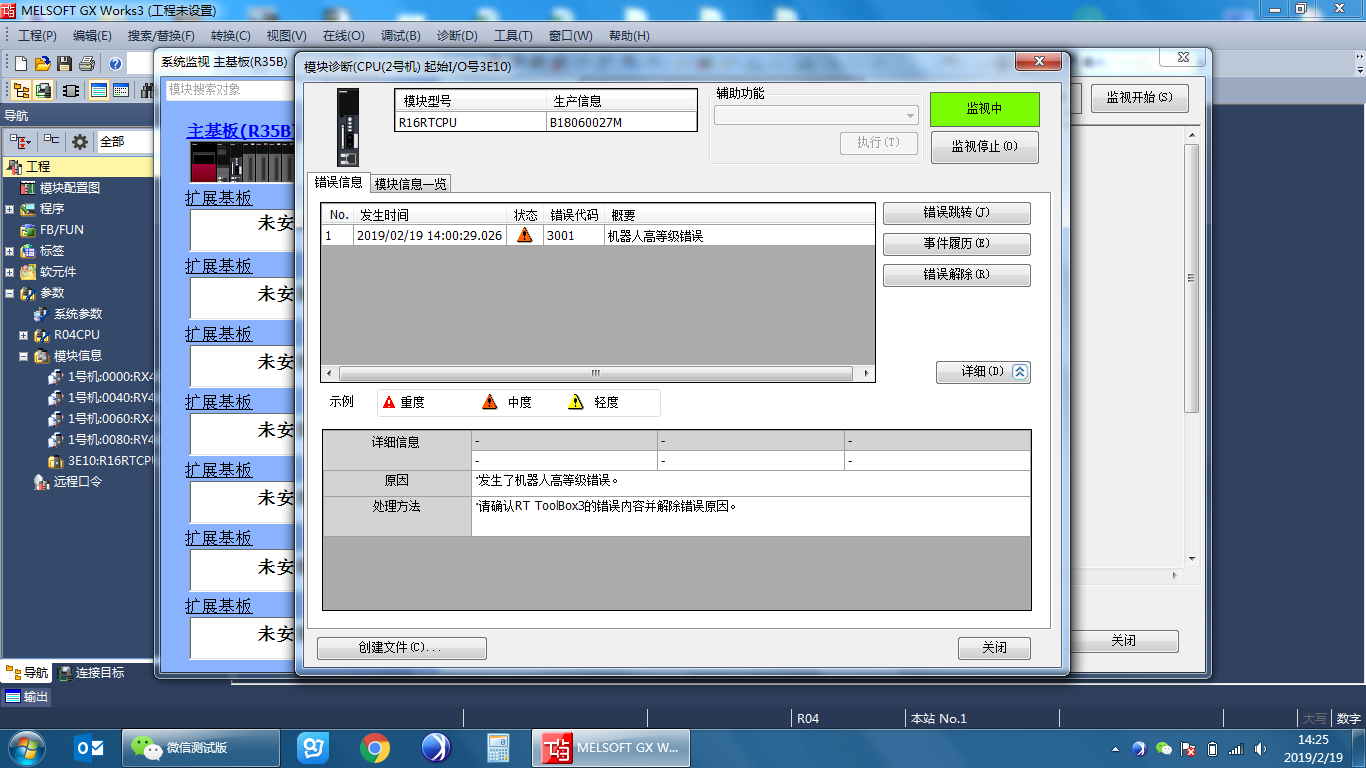This screenshot has width=1366, height=768.
Task: Click the Save floppy disk icon
Action: (x=64, y=64)
